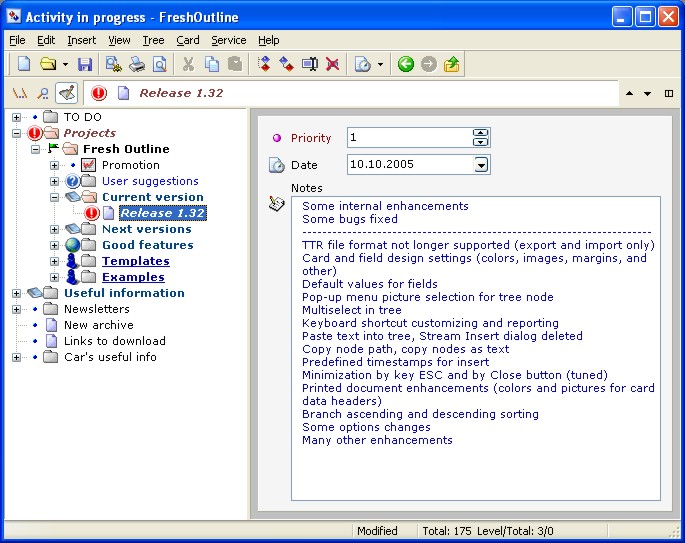The image size is (685, 543).
Task: Click the Find magnifier icon in the second toolbar
Action: pos(42,93)
